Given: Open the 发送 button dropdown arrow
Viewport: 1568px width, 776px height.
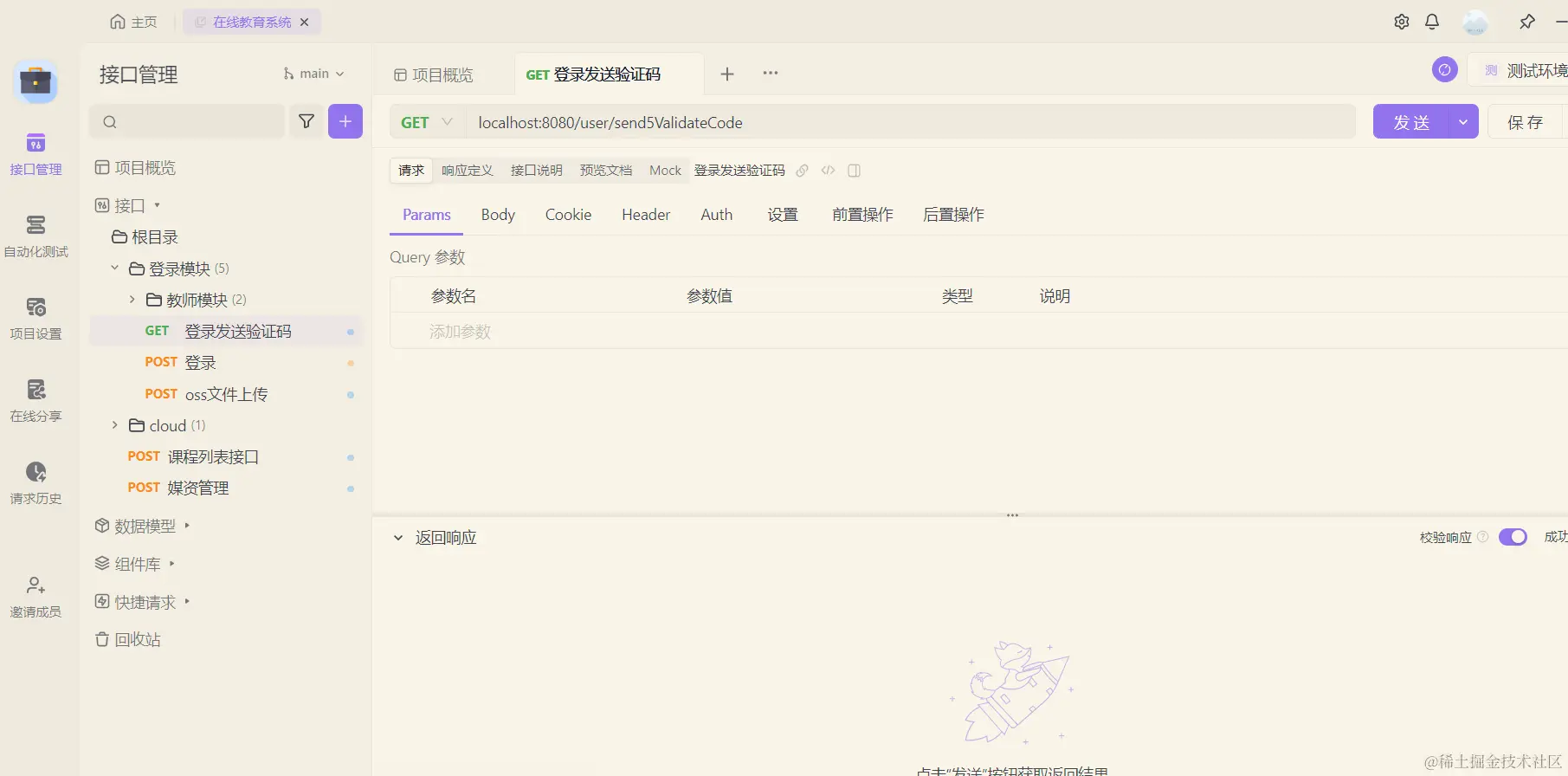Looking at the screenshot, I should tap(1463, 122).
